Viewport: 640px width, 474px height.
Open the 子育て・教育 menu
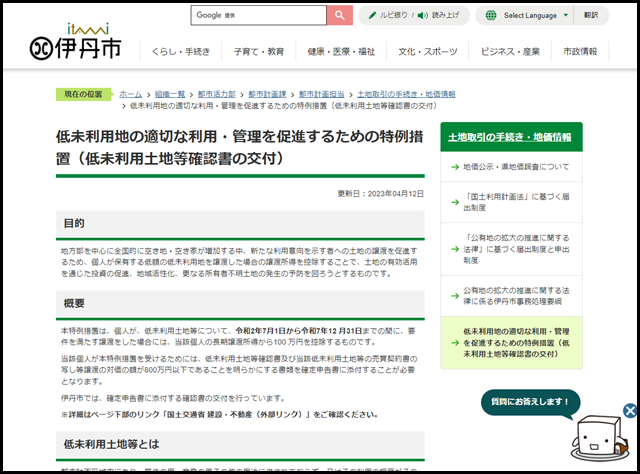tap(259, 51)
